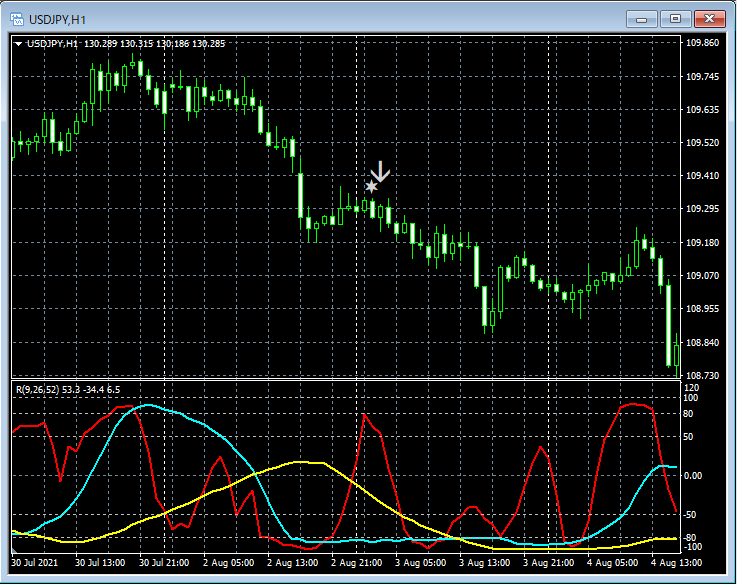
Task: Click the 30 Jul 2021 time axis label
Action: [34, 563]
